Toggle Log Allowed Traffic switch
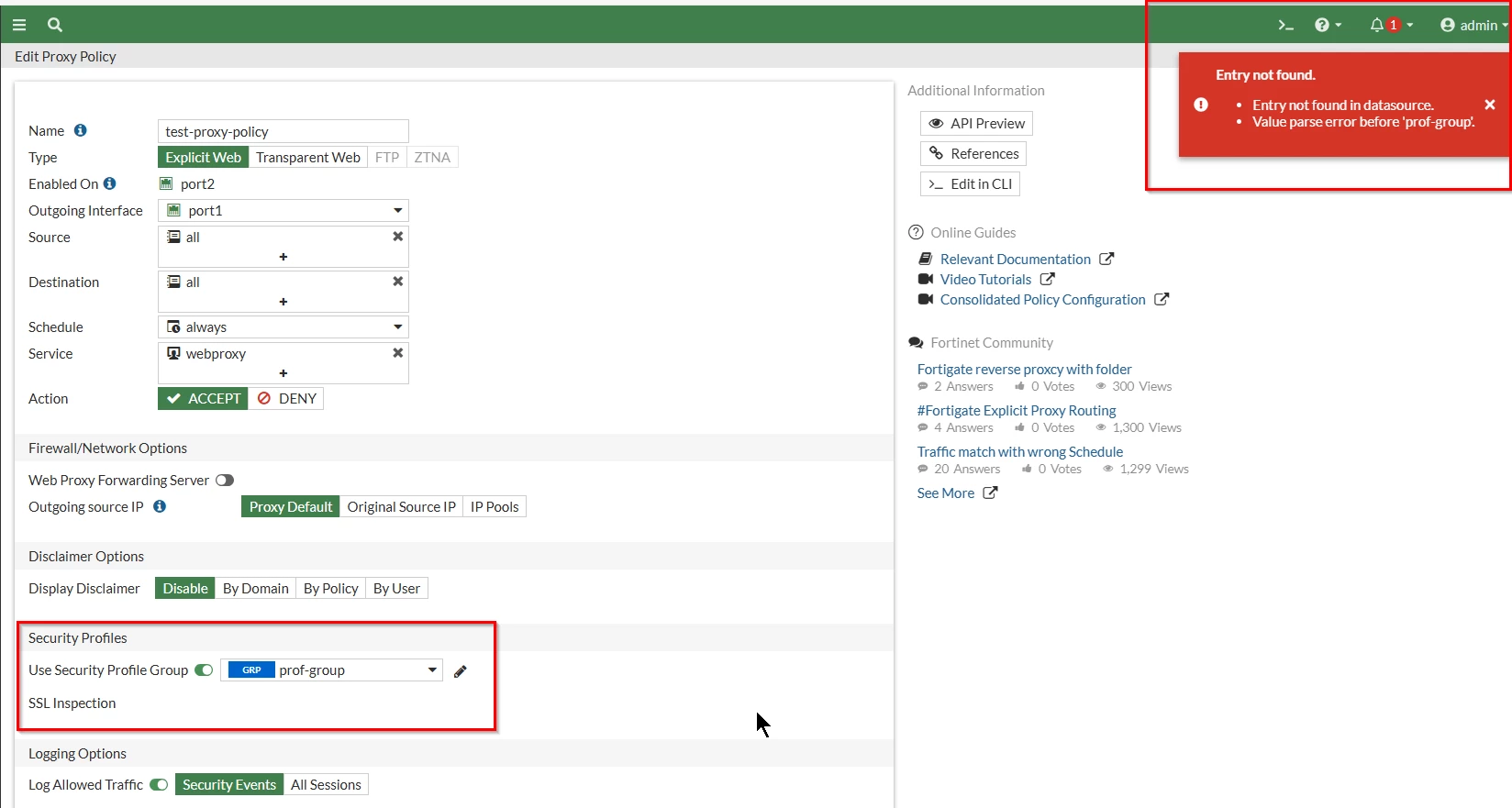Image resolution: width=1512 pixels, height=808 pixels. (159, 785)
